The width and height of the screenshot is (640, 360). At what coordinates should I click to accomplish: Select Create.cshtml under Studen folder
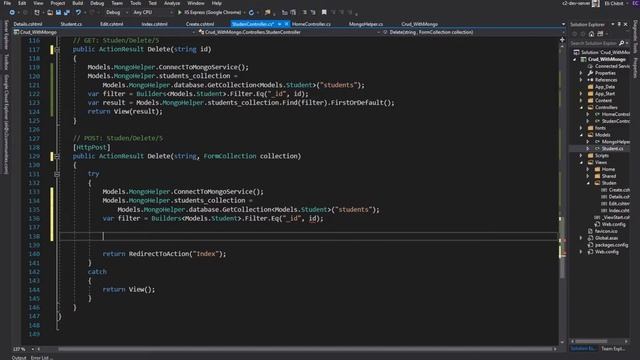[616, 190]
